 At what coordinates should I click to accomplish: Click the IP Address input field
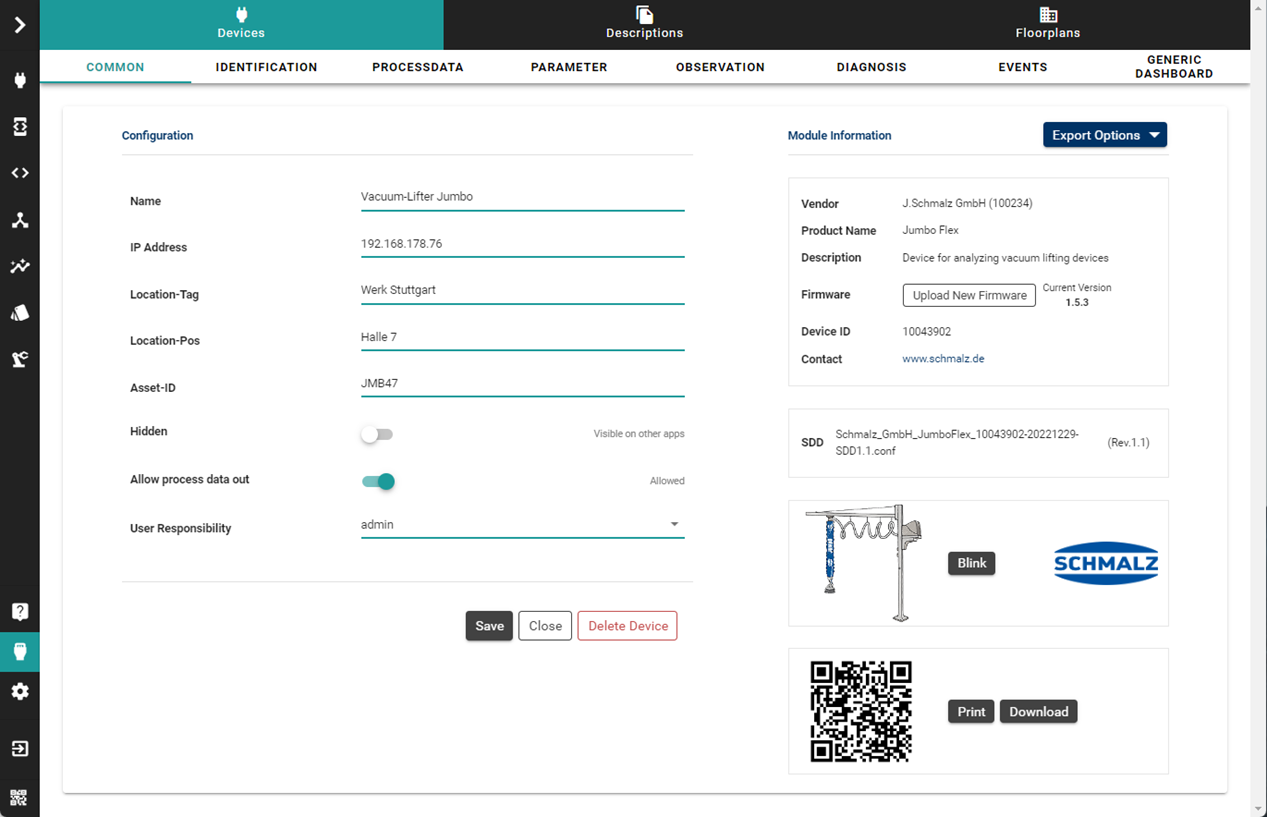tap(522, 244)
